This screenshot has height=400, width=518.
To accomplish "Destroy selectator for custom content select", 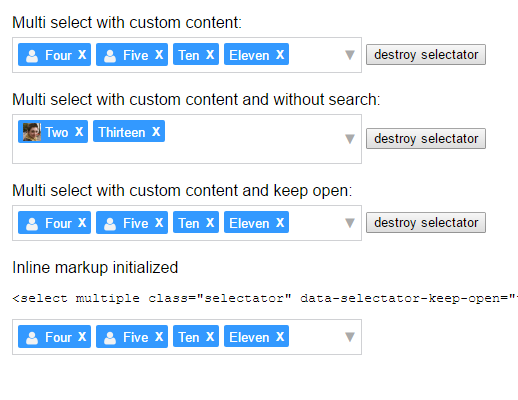I will coord(426,55).
